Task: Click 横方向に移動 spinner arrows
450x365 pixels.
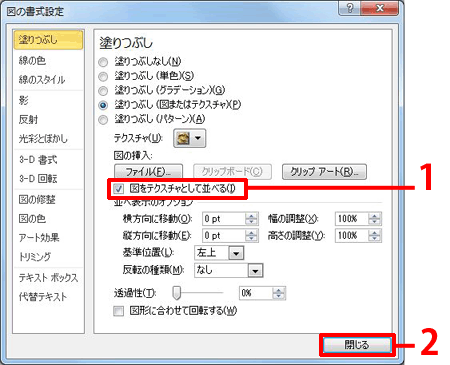Action: pos(252,219)
